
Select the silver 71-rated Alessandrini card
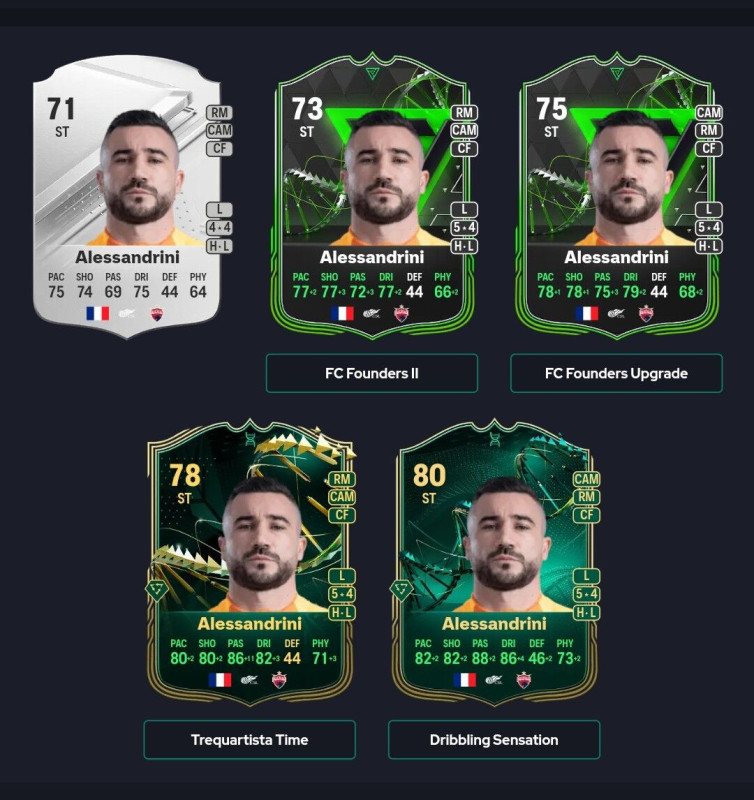pos(127,196)
